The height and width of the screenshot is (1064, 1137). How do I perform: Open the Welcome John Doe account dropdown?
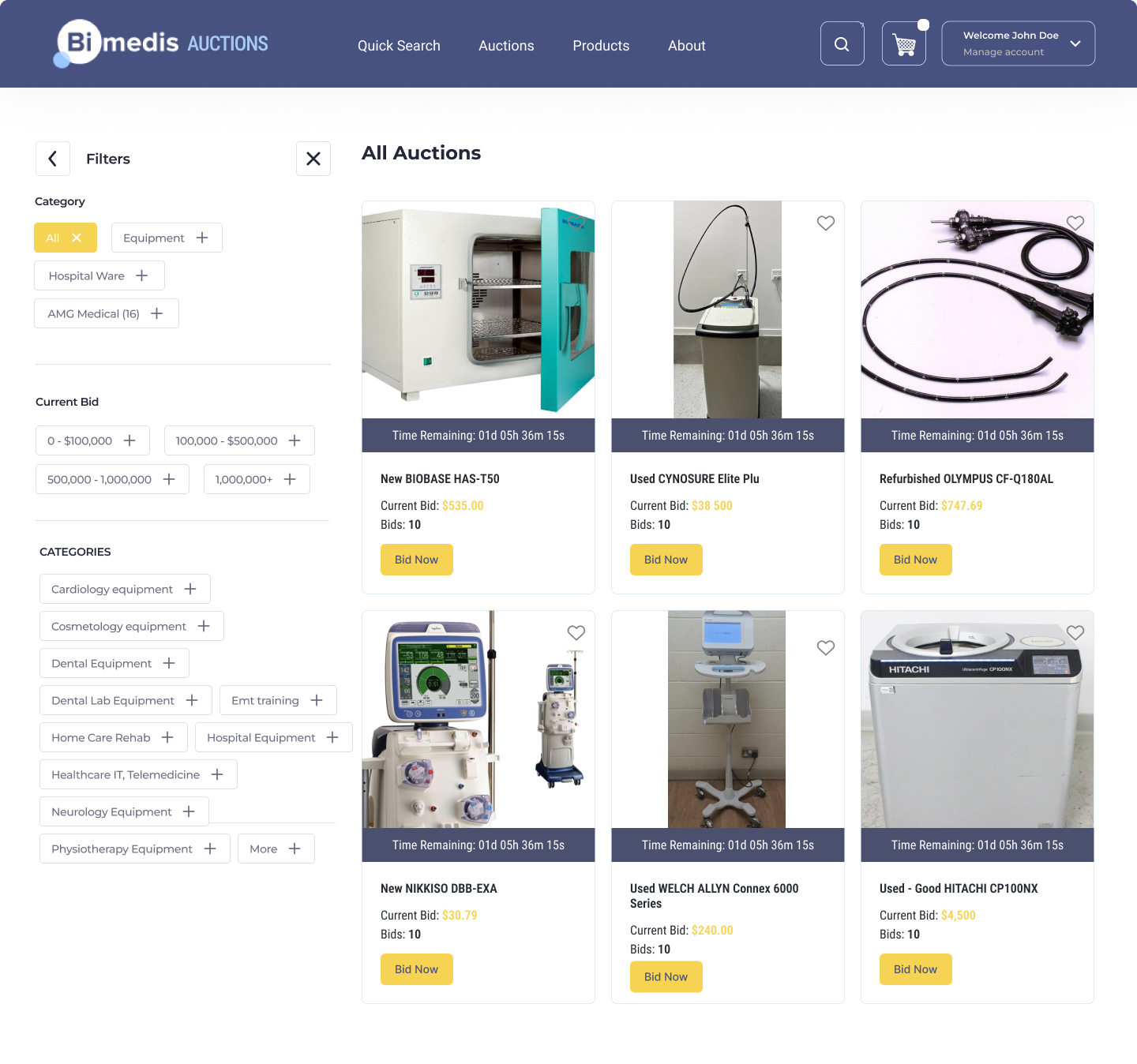pos(1018,43)
